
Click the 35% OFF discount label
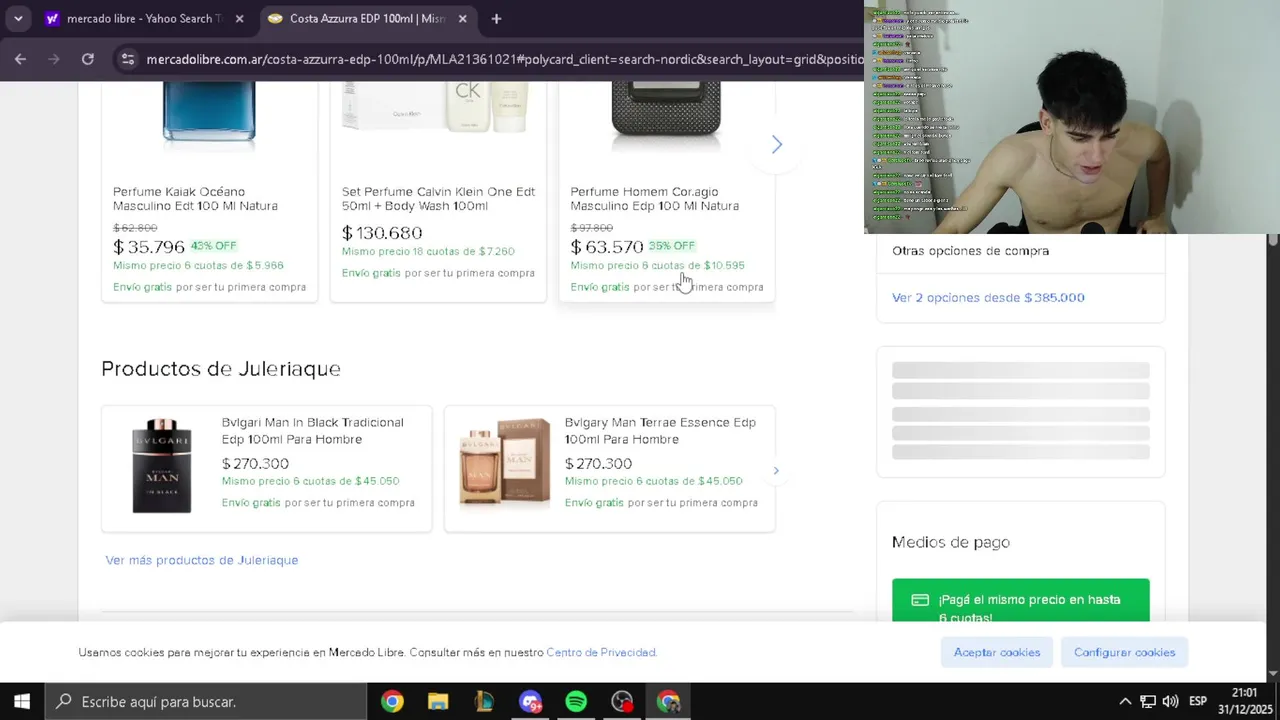click(671, 246)
